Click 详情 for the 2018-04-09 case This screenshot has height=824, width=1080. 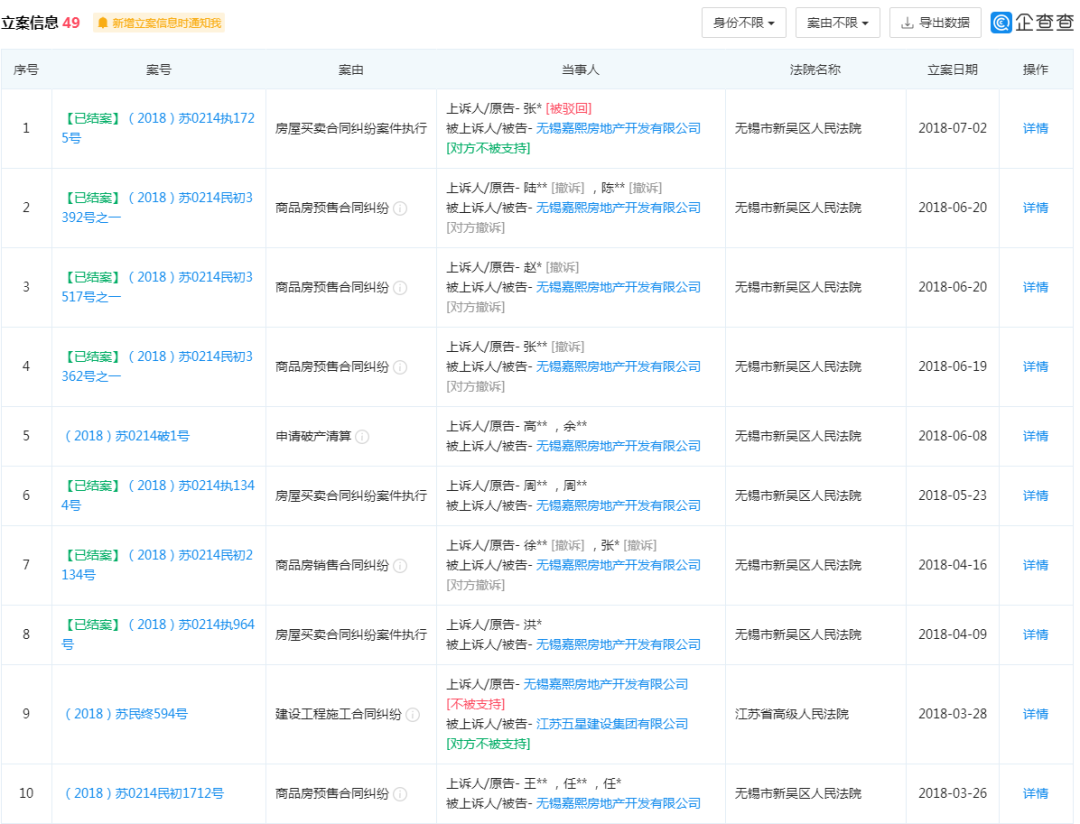[1035, 635]
